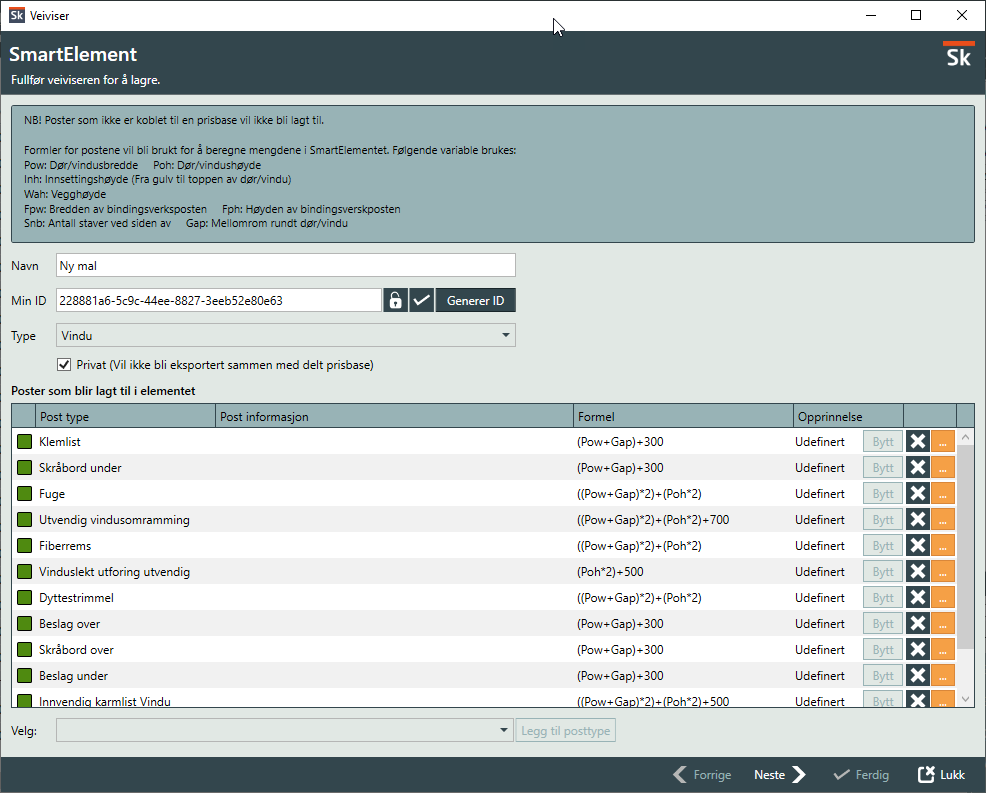Click green square beside Vinduslekt utforing utvendig
Viewport: 986px width, 793px height.
point(25,572)
